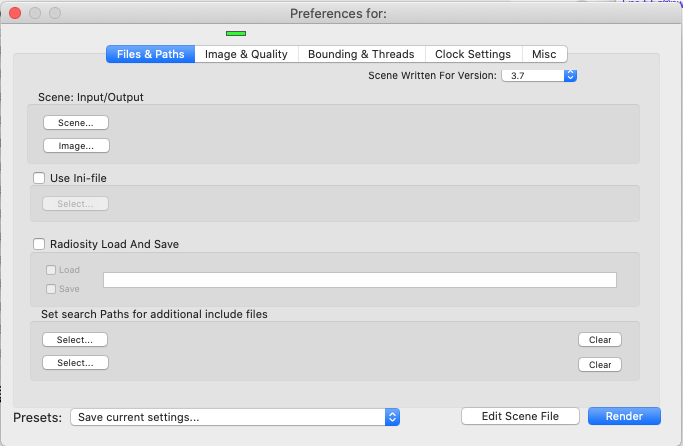Screen dimensions: 683x446
Task: Clear the lower search path
Action: 600,365
